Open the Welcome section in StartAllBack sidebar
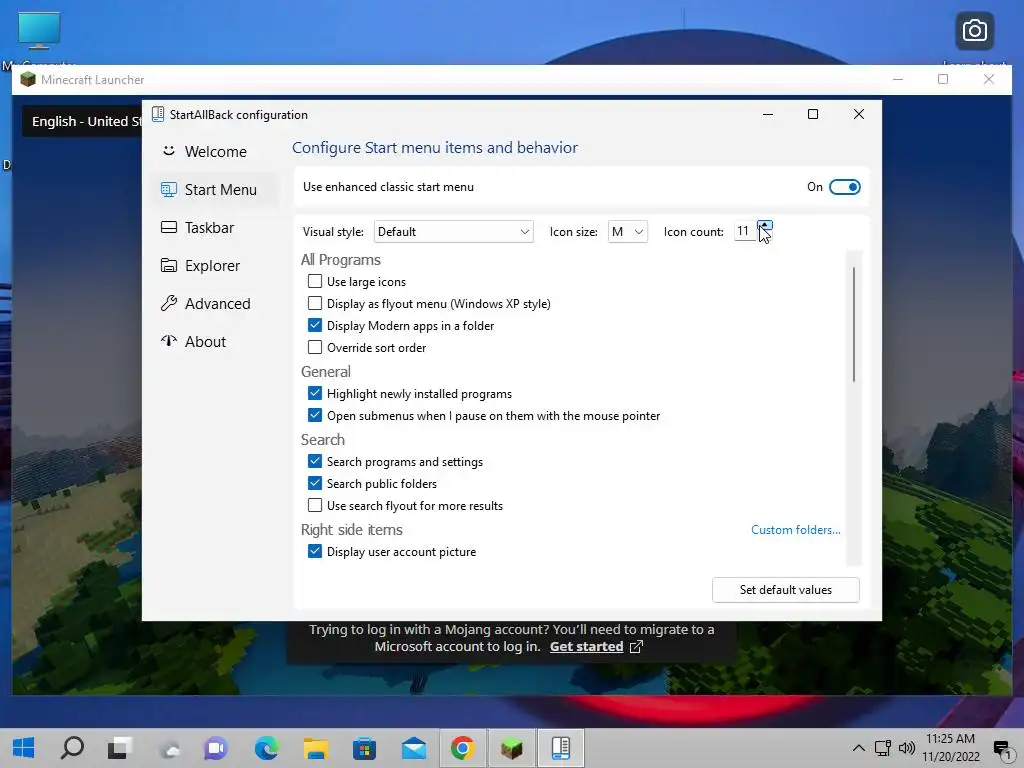Image resolution: width=1024 pixels, height=768 pixels. 204,152
